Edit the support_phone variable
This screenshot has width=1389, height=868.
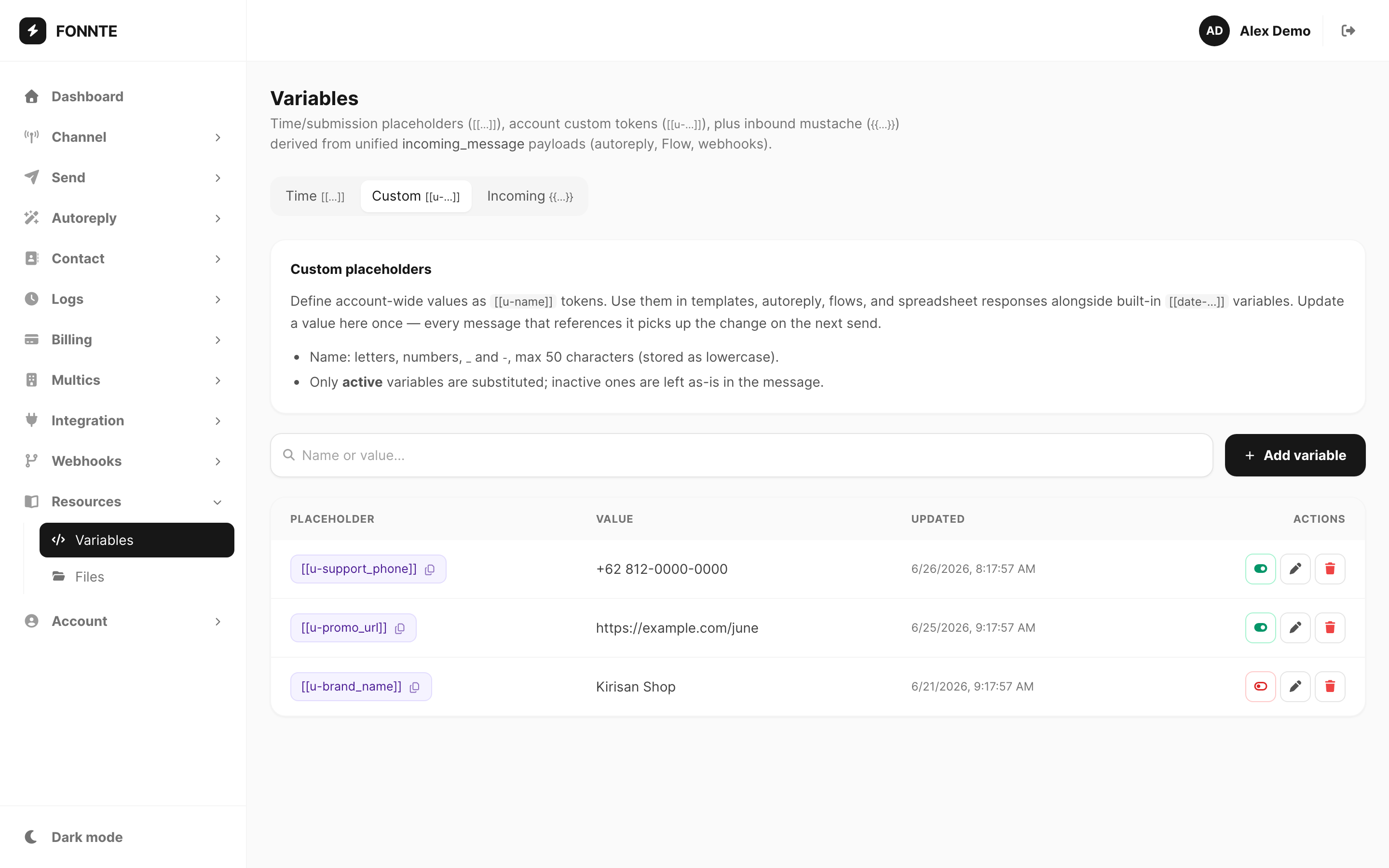click(1295, 569)
